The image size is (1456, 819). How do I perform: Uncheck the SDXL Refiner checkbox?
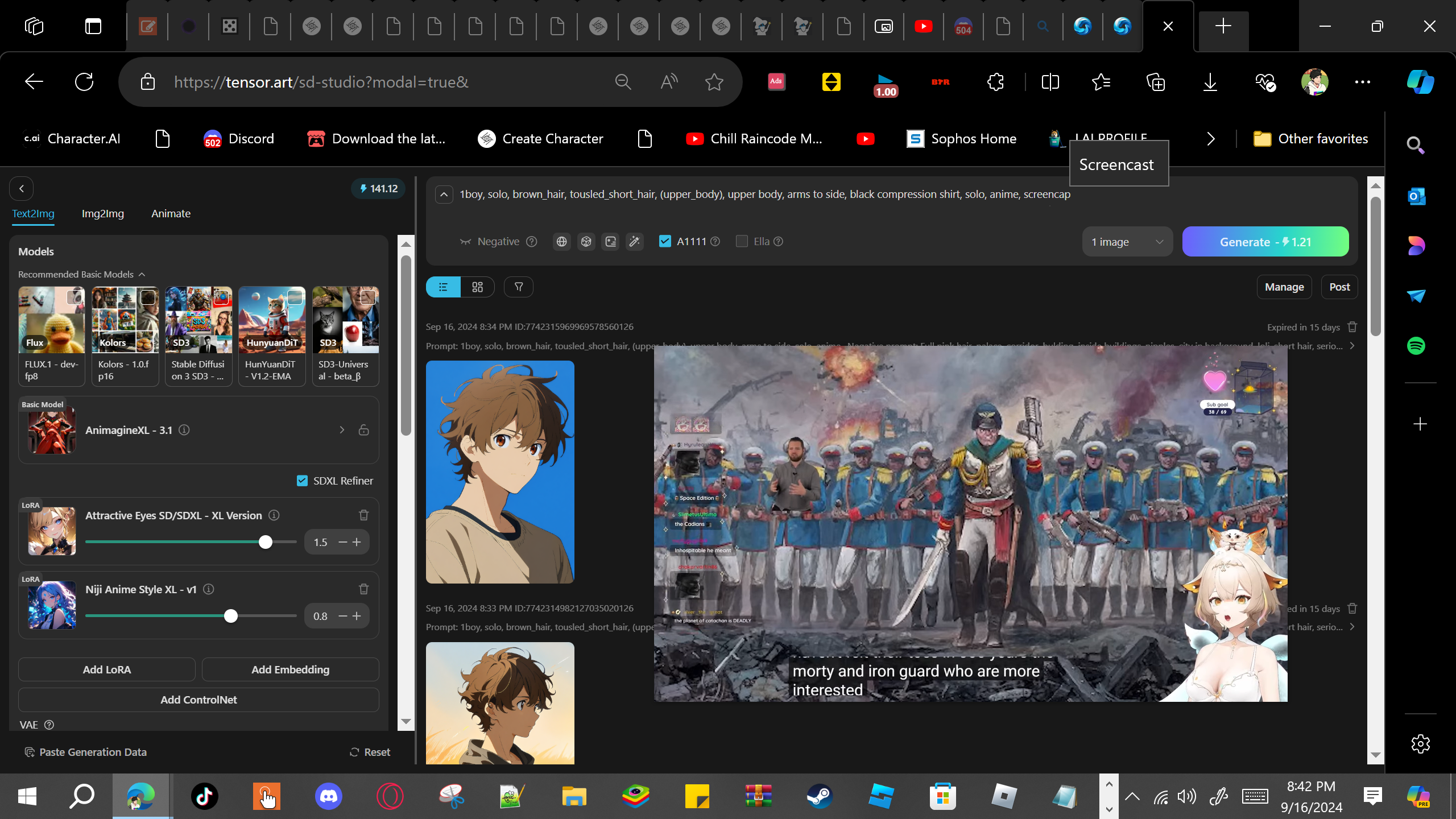(x=302, y=481)
